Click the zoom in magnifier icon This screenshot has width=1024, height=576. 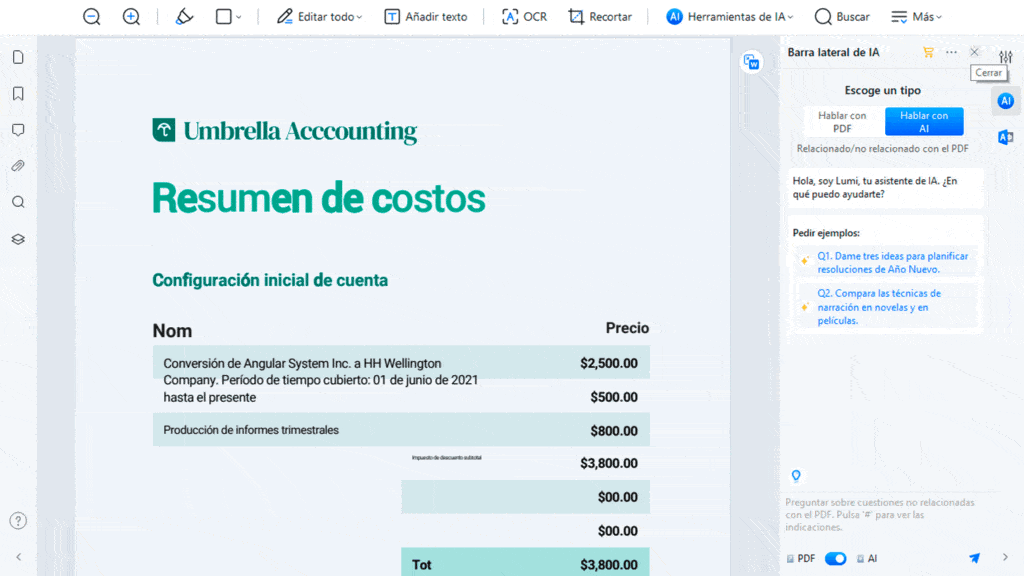[x=131, y=17]
